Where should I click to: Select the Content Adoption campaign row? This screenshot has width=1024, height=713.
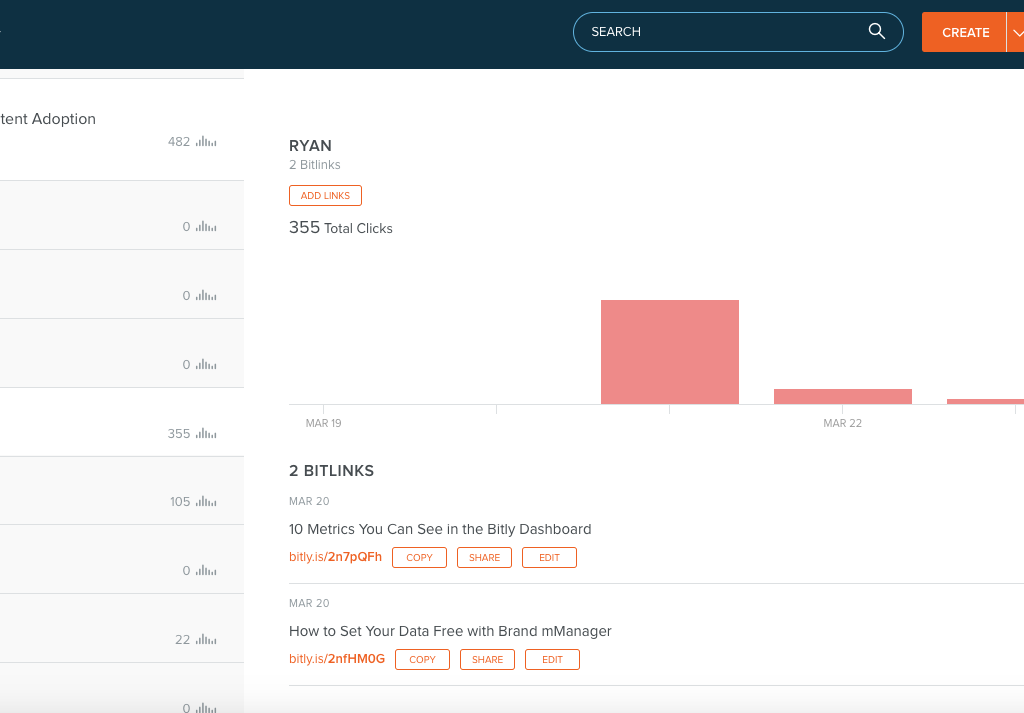point(121,130)
